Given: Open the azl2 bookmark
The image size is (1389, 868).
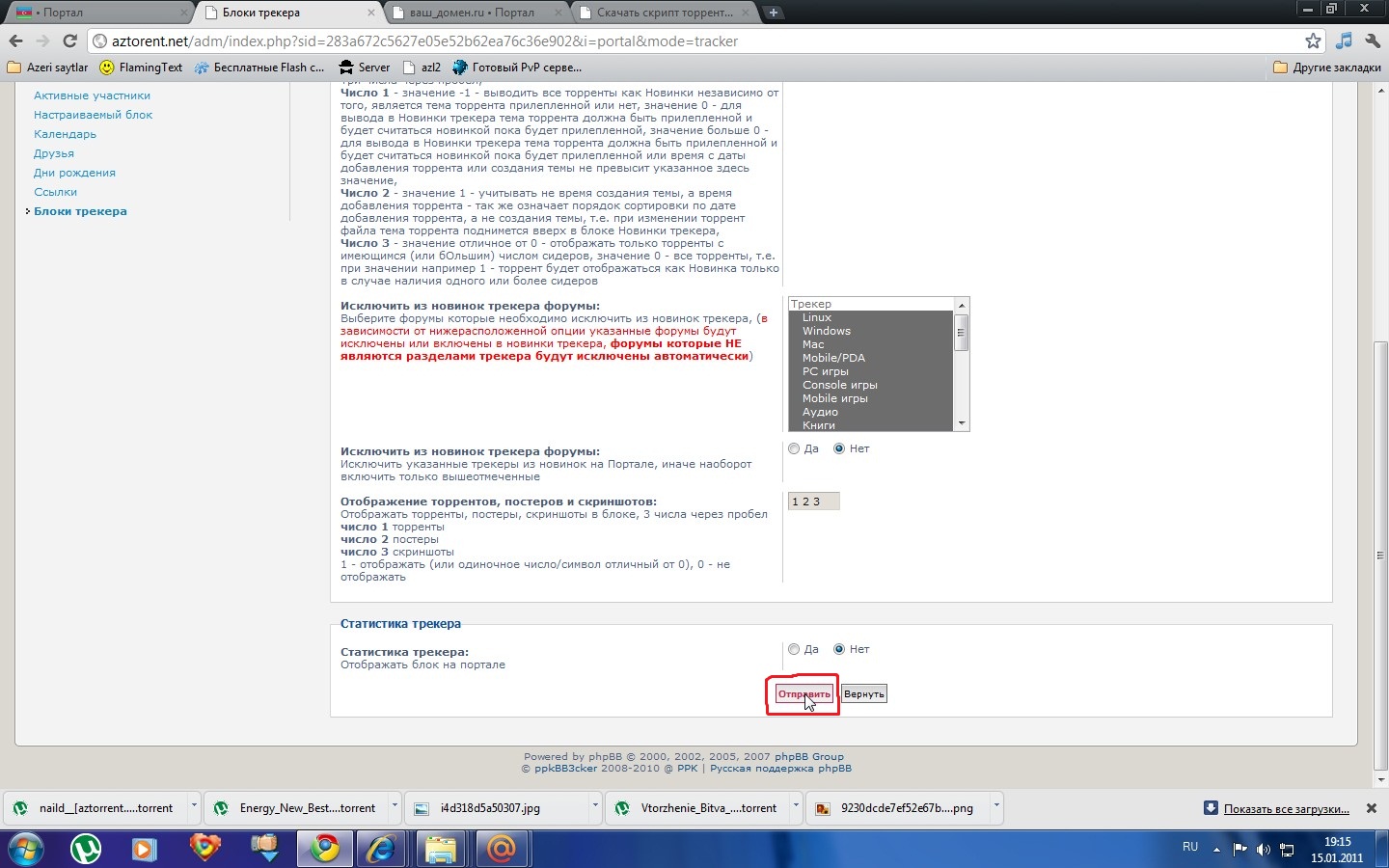Looking at the screenshot, I should 422,68.
